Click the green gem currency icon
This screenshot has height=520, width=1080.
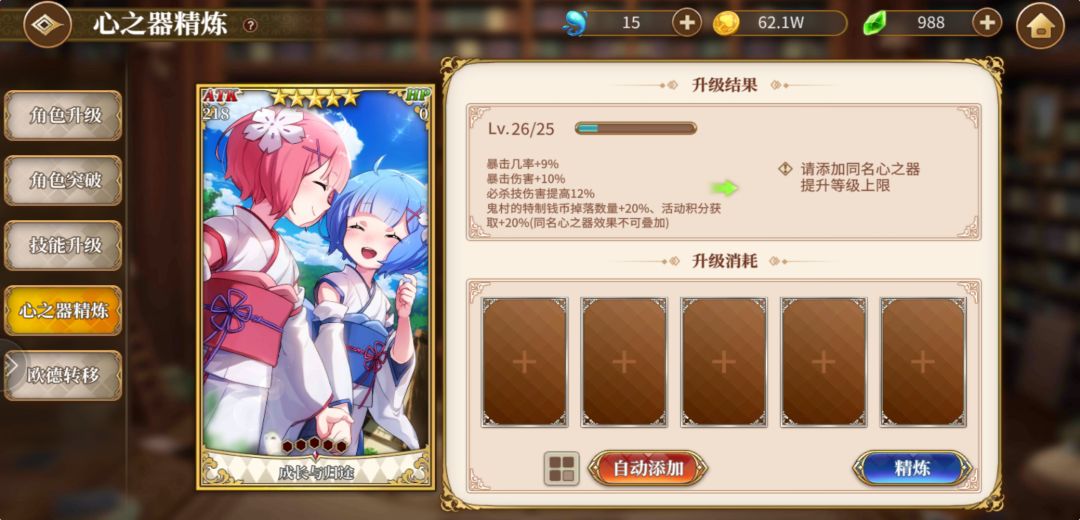click(x=874, y=23)
